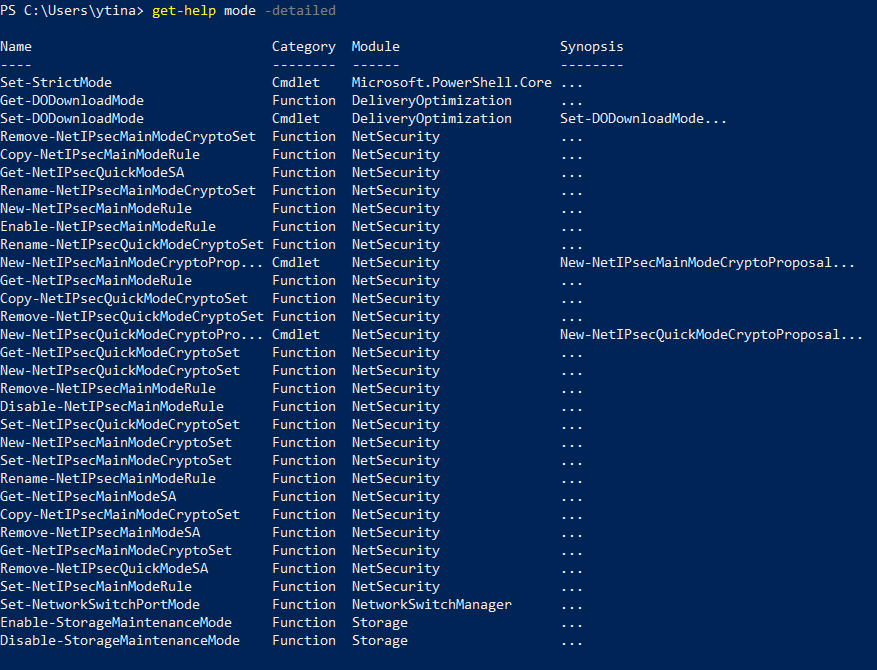
Task: Select 'New-NetIPsecMainModeCryptoProp...' name
Action: point(132,263)
